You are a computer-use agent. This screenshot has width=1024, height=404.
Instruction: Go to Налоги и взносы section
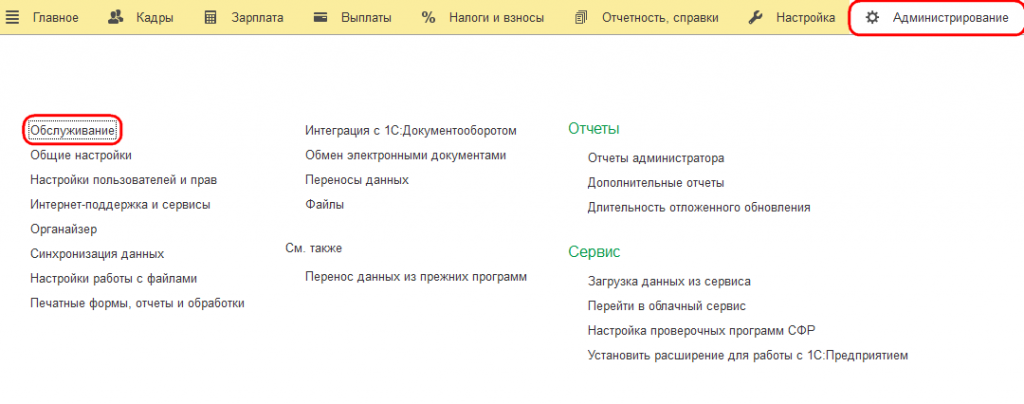[496, 18]
